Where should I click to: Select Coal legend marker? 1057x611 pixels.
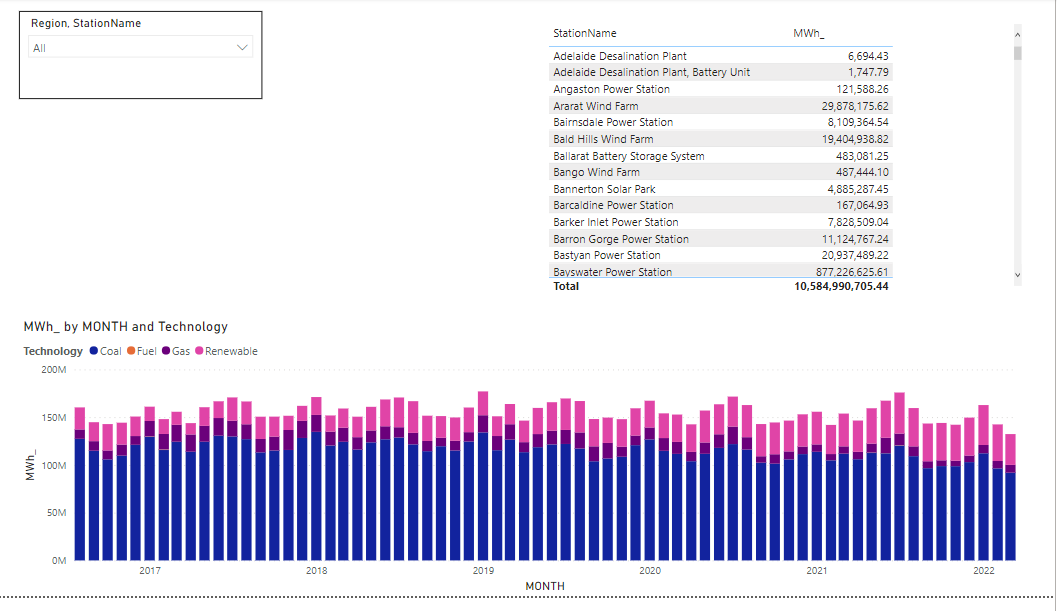(x=94, y=352)
